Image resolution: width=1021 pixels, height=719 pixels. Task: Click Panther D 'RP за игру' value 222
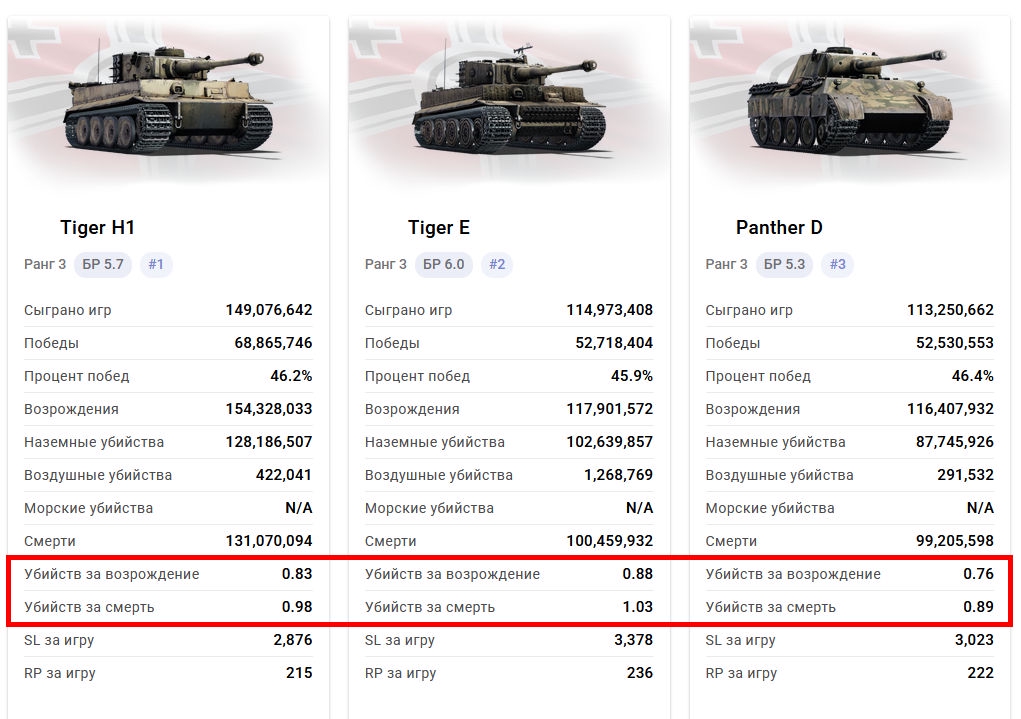tap(980, 673)
